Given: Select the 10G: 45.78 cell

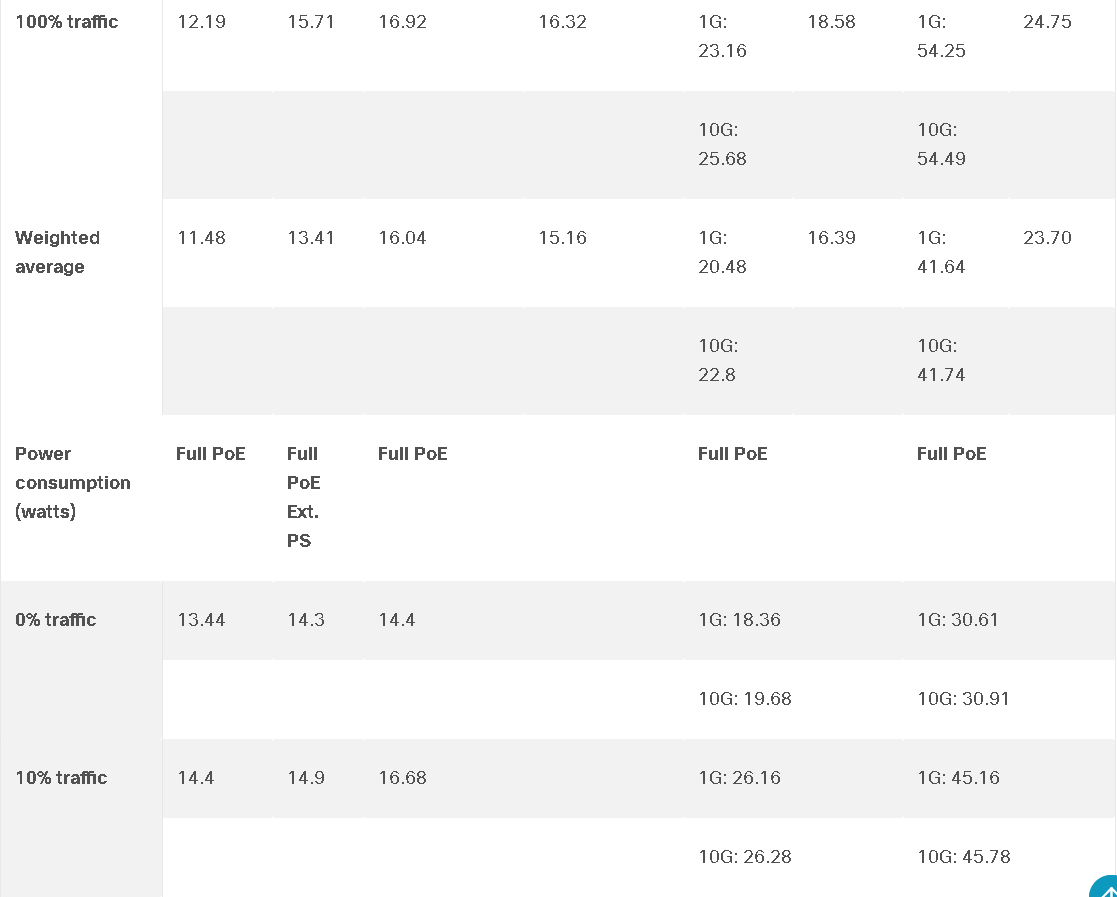Looking at the screenshot, I should [x=964, y=856].
